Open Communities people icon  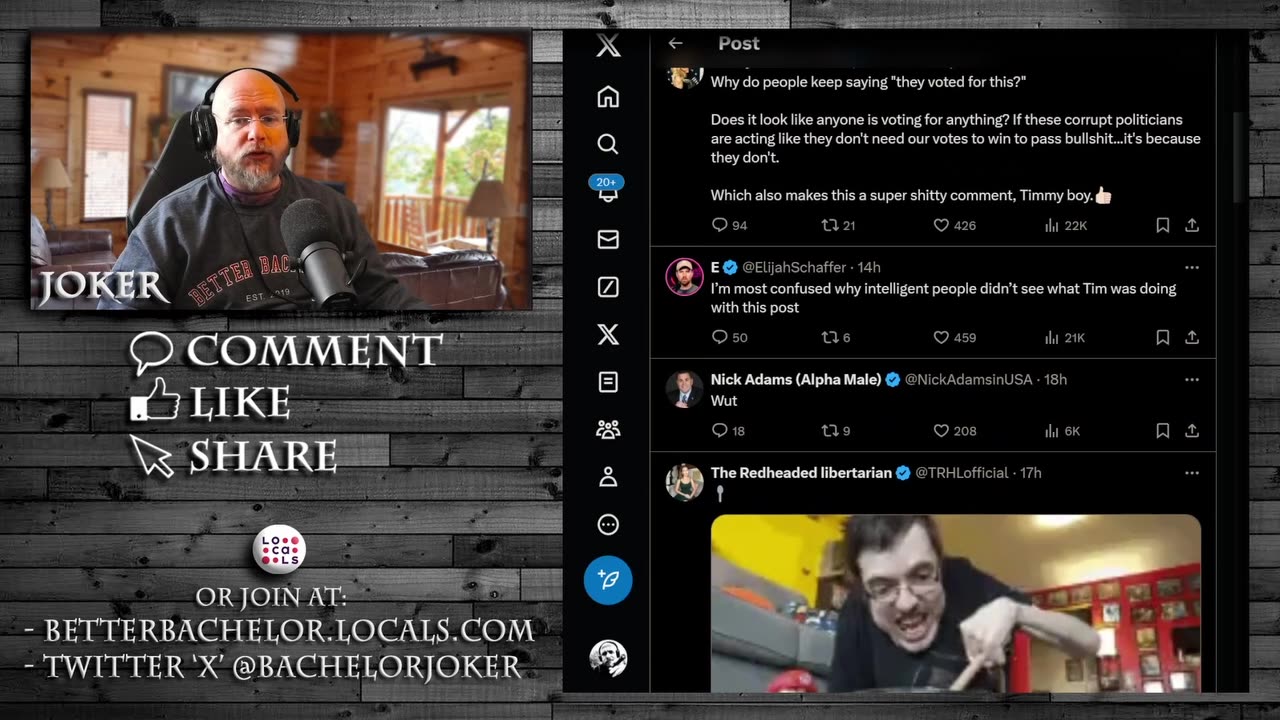[x=608, y=430]
